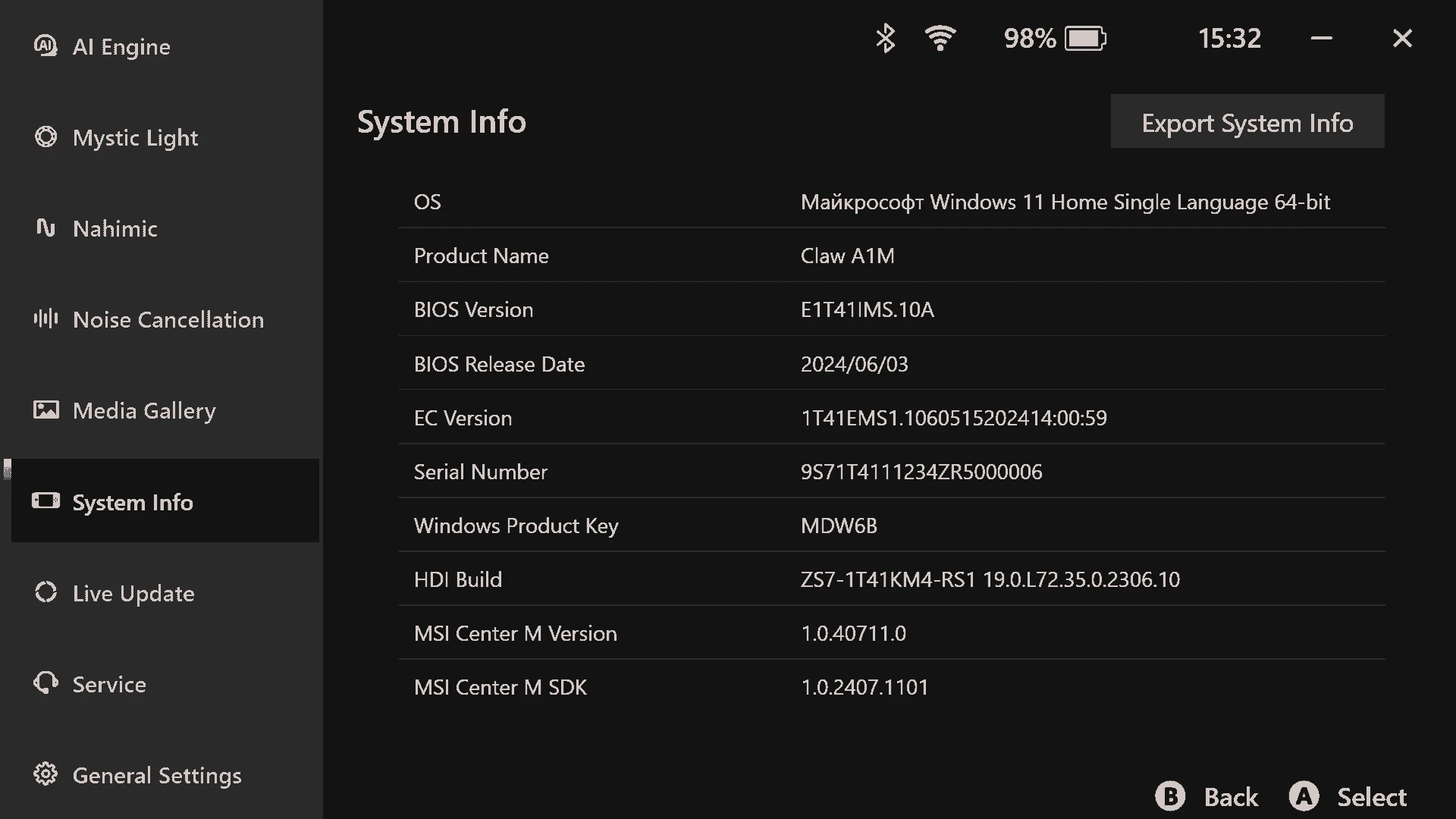Click the Media Gallery picture icon

click(45, 409)
